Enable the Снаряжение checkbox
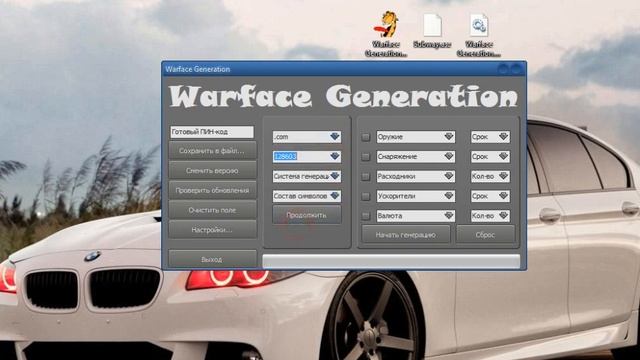Screen dimensions: 640x360 (x=366, y=157)
